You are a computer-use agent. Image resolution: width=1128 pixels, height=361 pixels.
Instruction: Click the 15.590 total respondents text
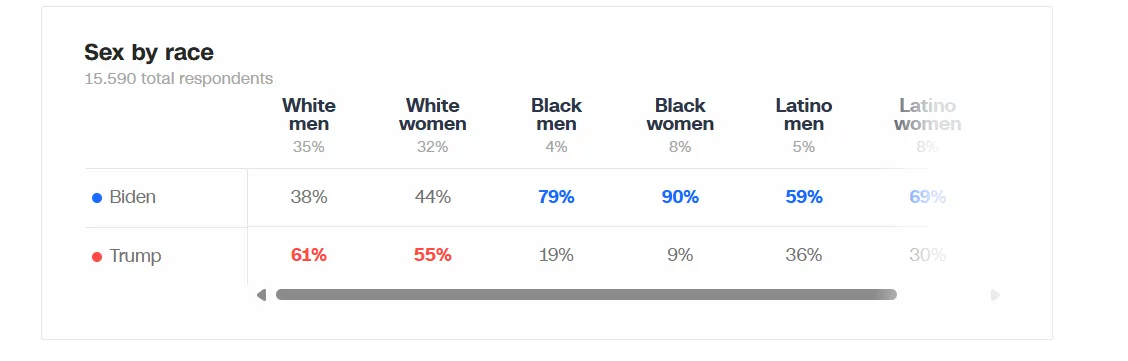click(x=178, y=78)
